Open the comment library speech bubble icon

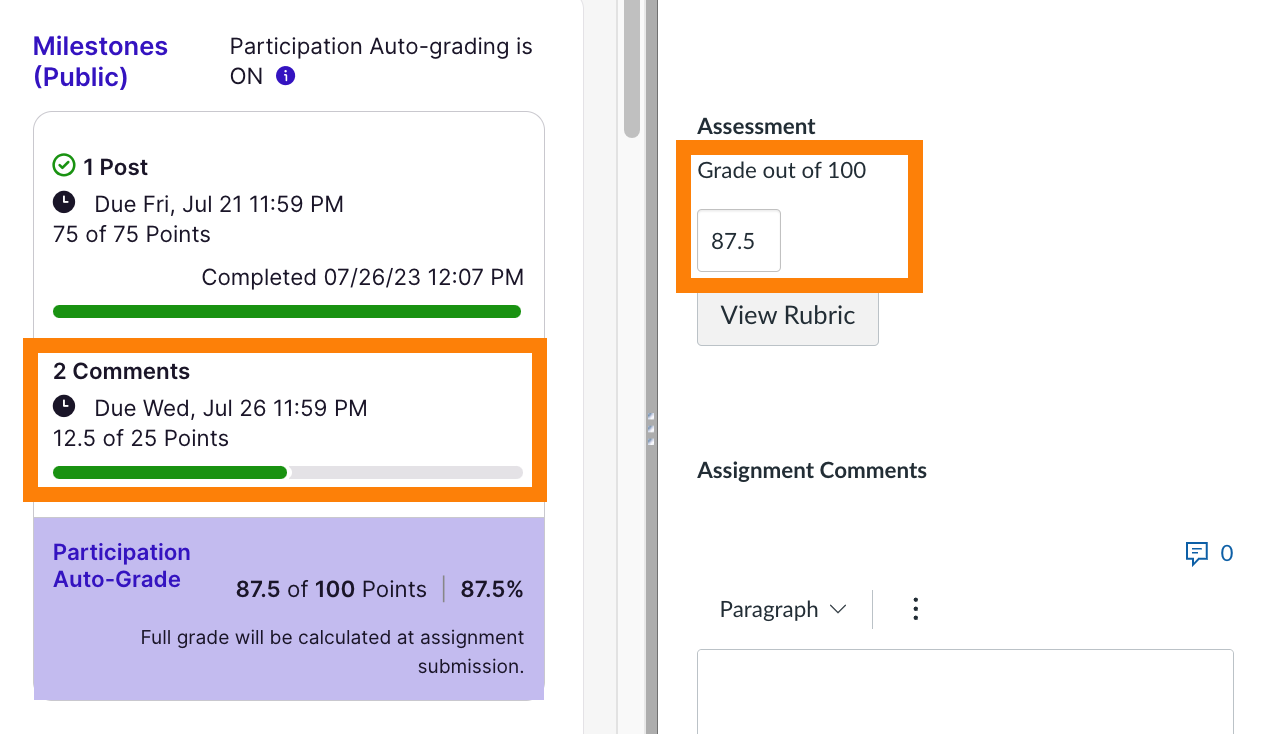[x=1196, y=553]
